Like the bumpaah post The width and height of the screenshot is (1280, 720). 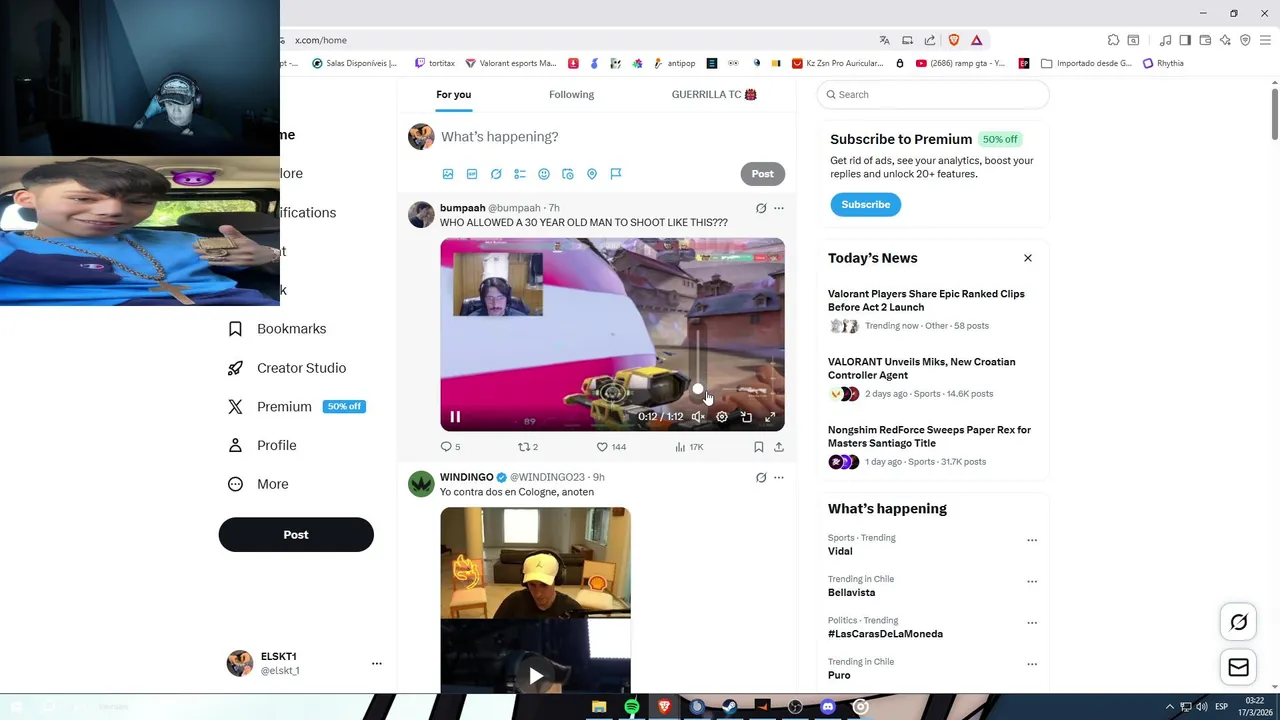click(611, 447)
